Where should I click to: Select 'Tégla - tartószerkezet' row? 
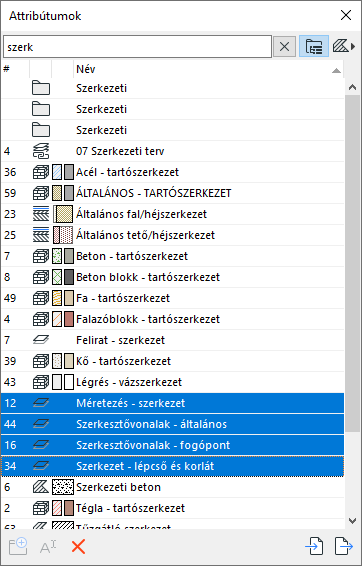(x=173, y=508)
